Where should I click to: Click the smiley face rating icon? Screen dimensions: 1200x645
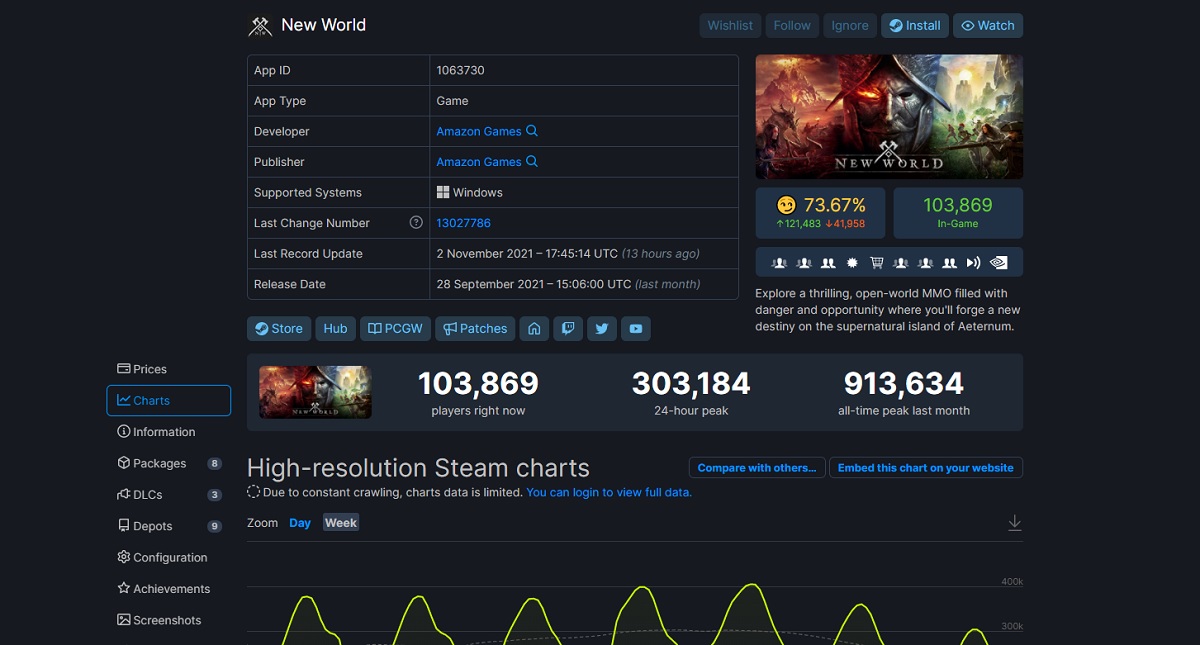[x=787, y=205]
